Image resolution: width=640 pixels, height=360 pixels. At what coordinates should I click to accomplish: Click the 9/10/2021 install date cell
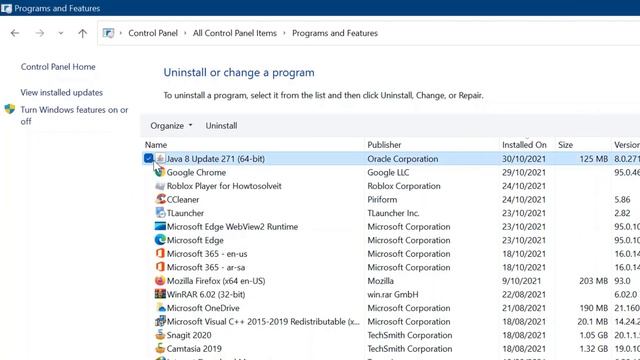(x=521, y=281)
